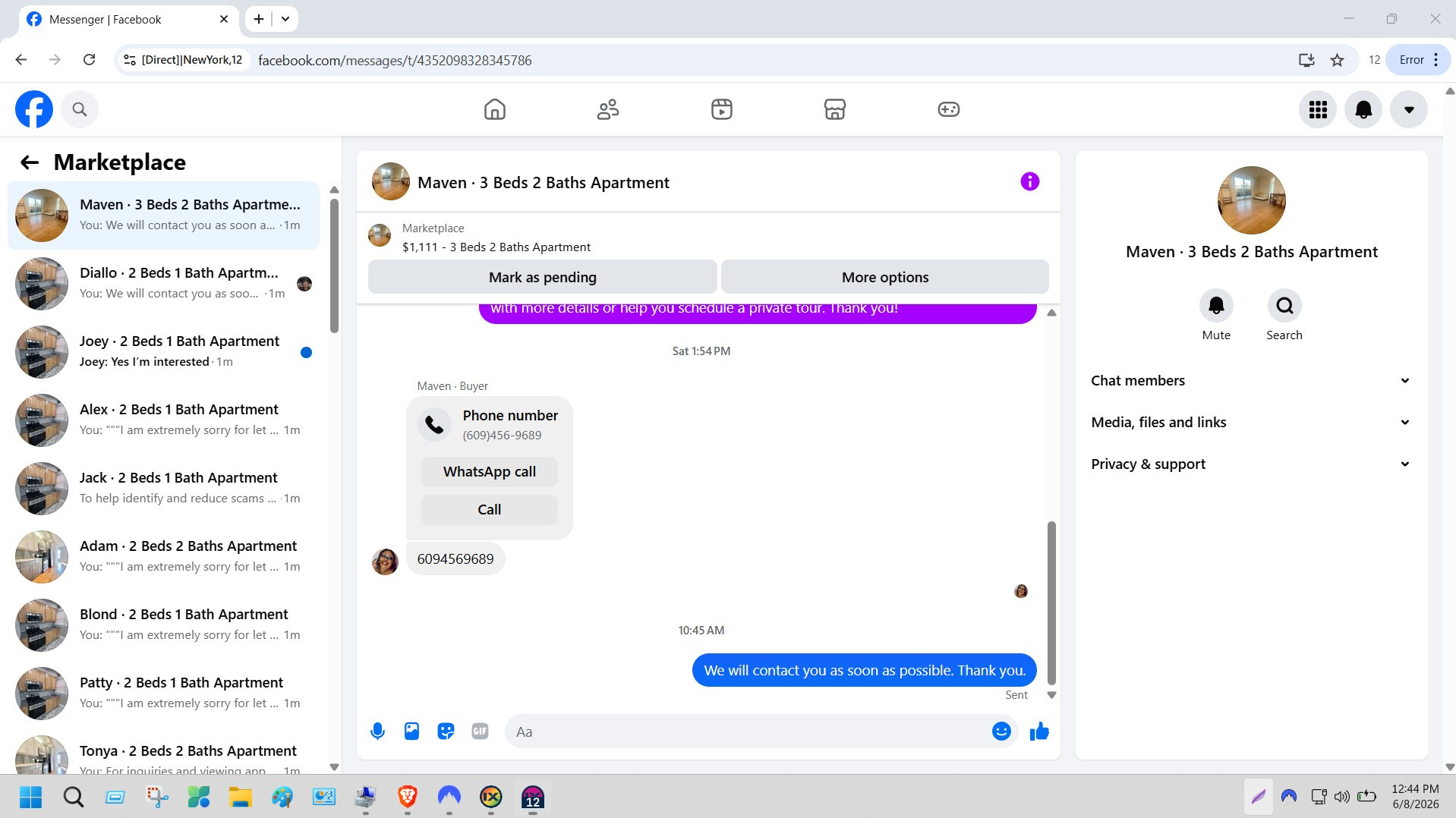Expand Media, files and links section

1251,423
